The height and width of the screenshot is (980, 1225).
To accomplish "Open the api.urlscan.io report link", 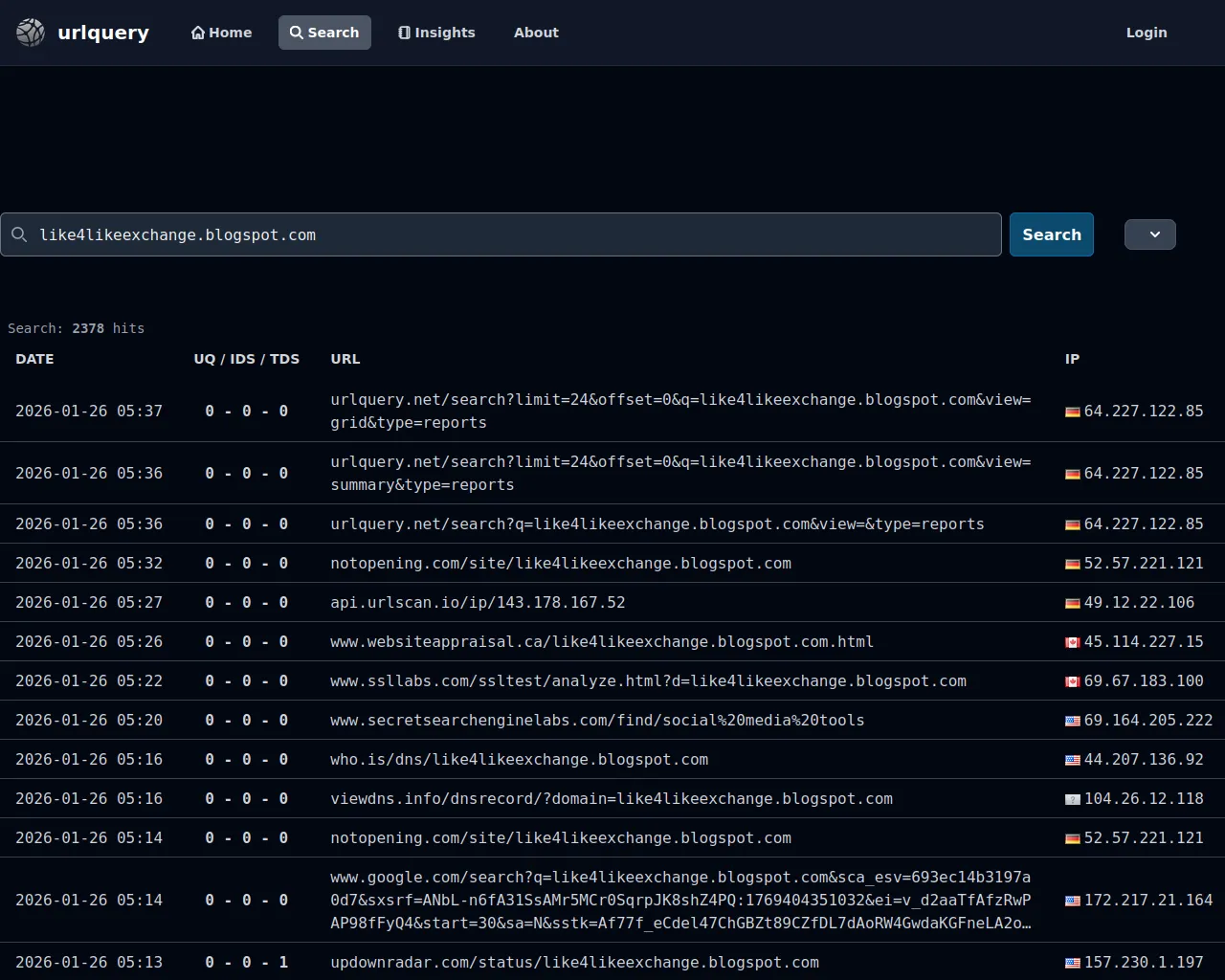I will click(478, 603).
